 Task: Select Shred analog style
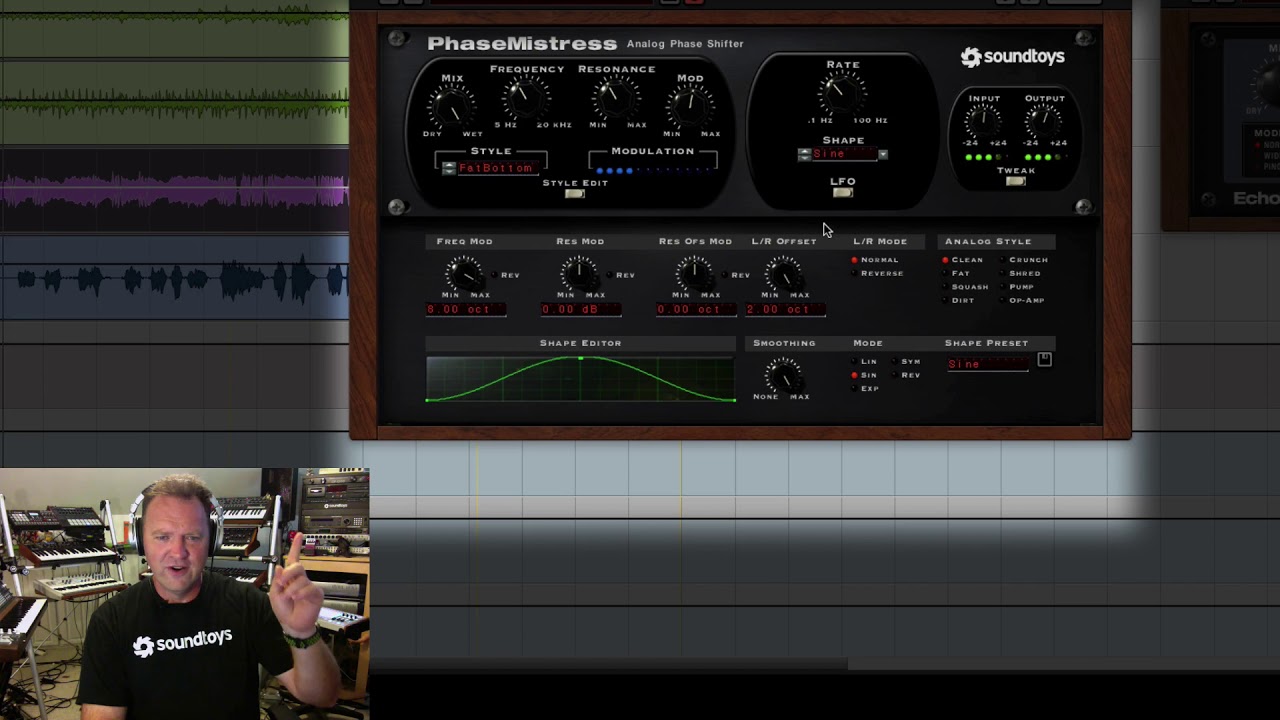pos(1020,273)
